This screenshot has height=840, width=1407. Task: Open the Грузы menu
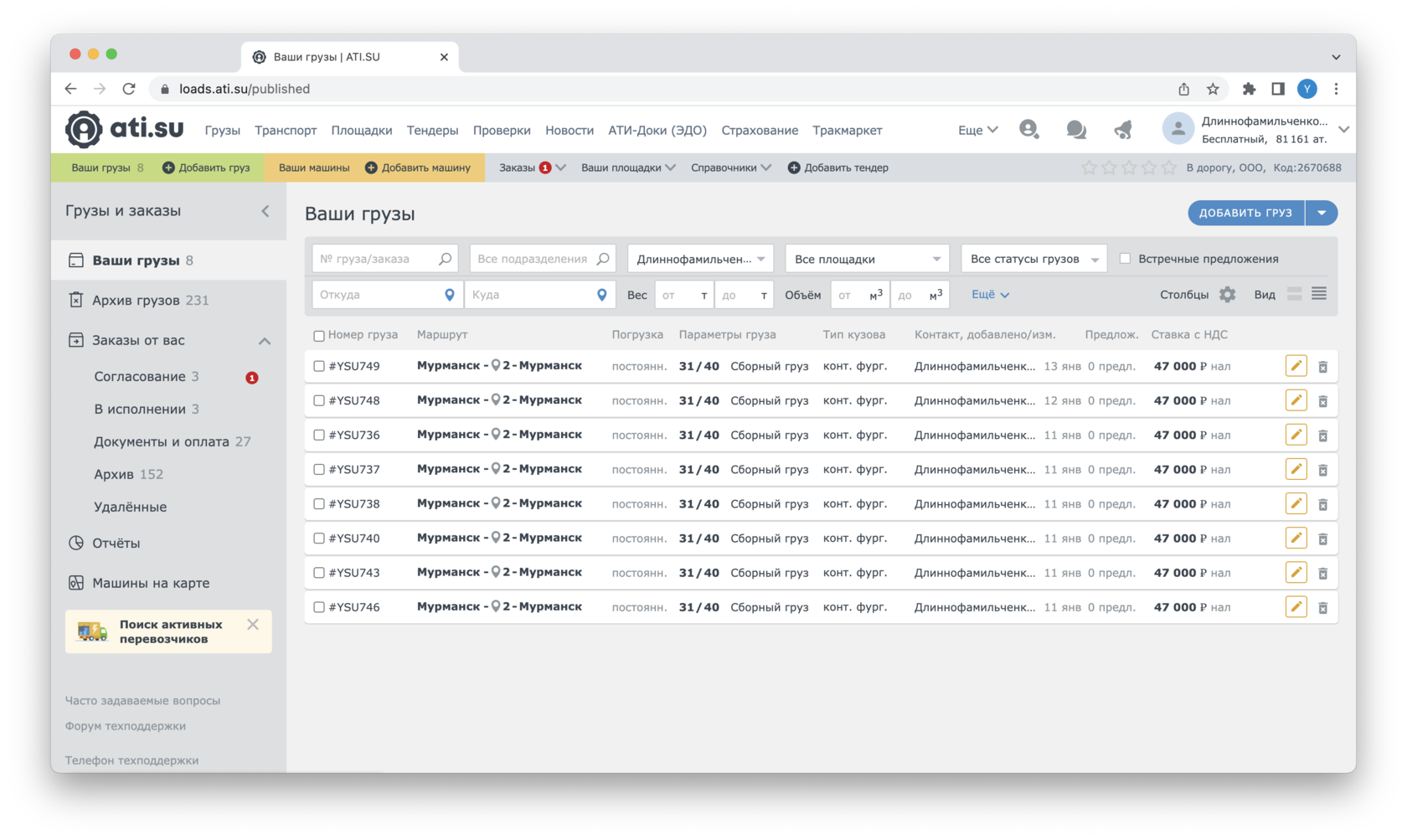222,130
